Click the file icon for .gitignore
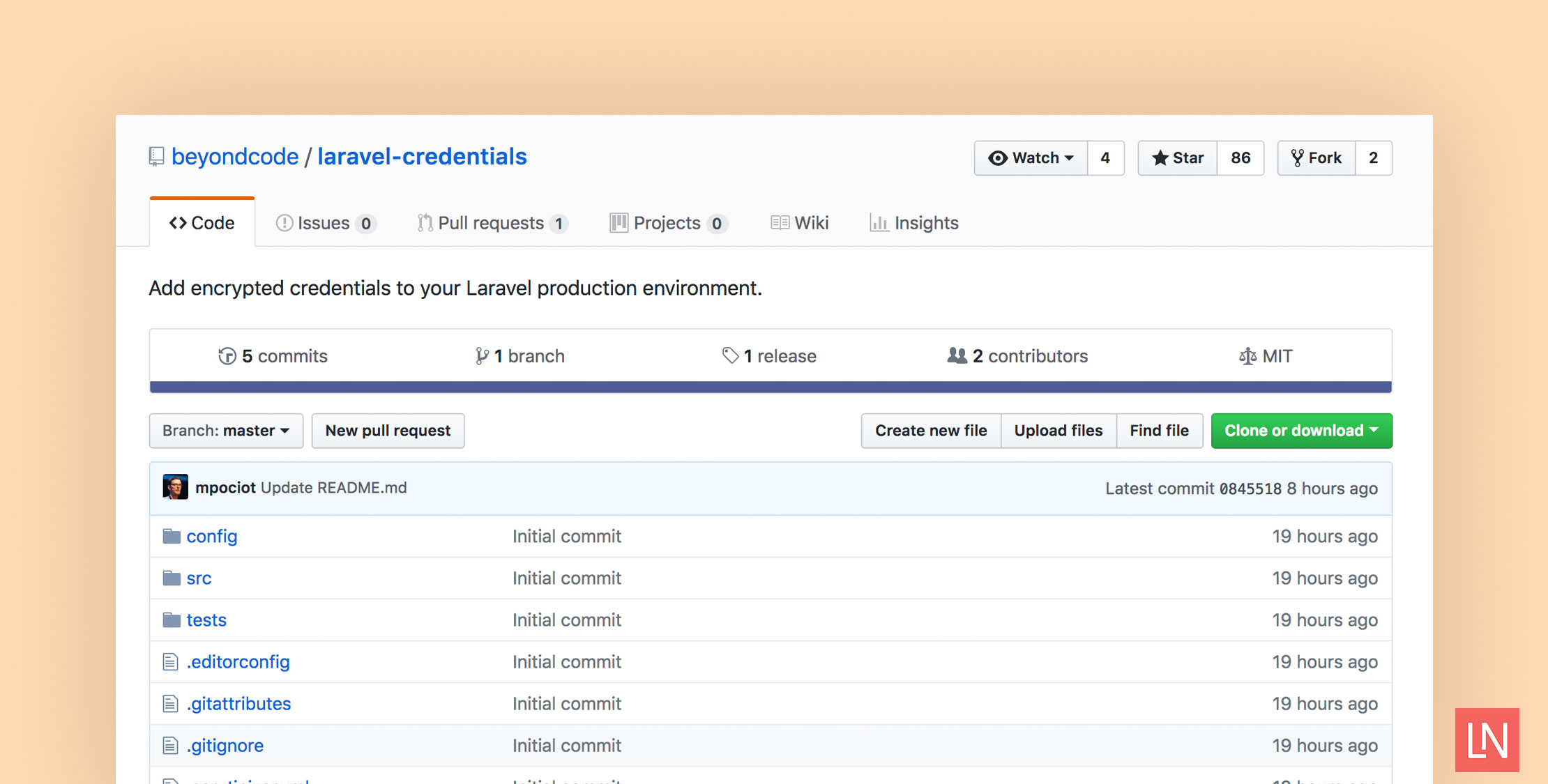 (x=170, y=745)
